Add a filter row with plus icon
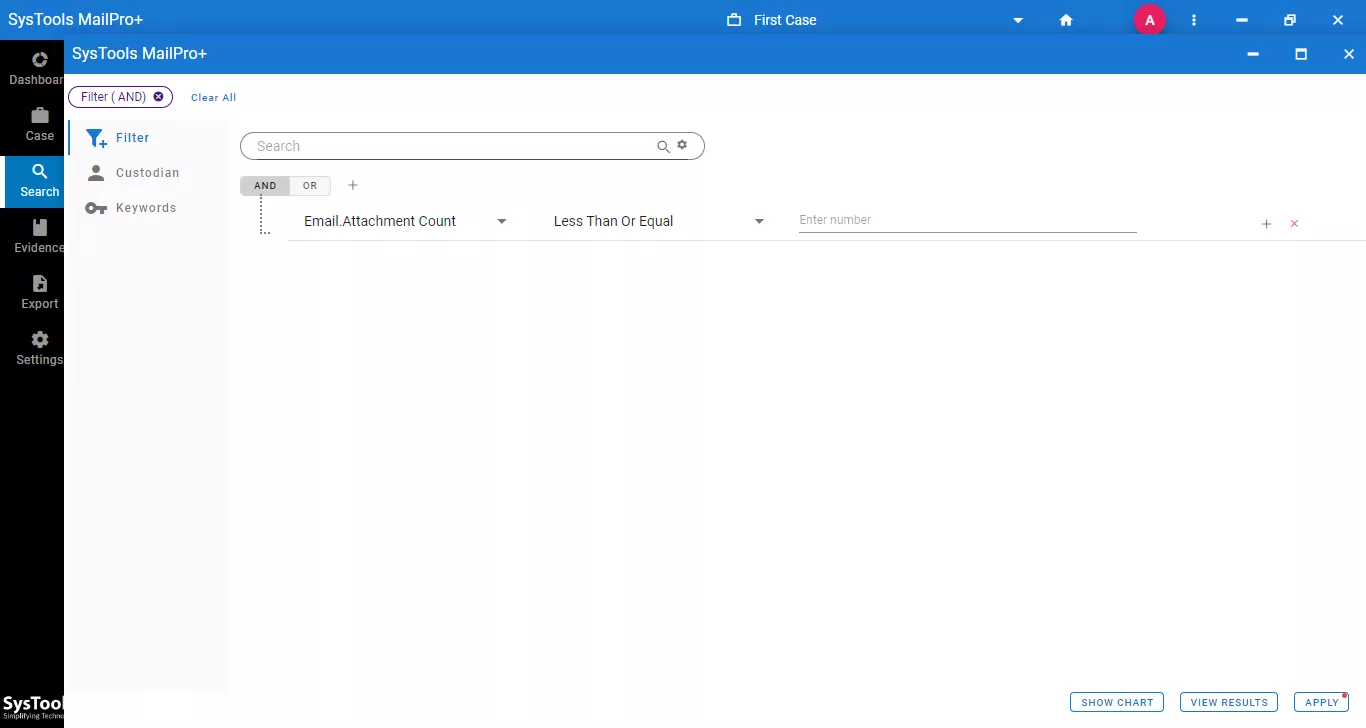Screen dimensions: 1366x728 tap(1266, 224)
